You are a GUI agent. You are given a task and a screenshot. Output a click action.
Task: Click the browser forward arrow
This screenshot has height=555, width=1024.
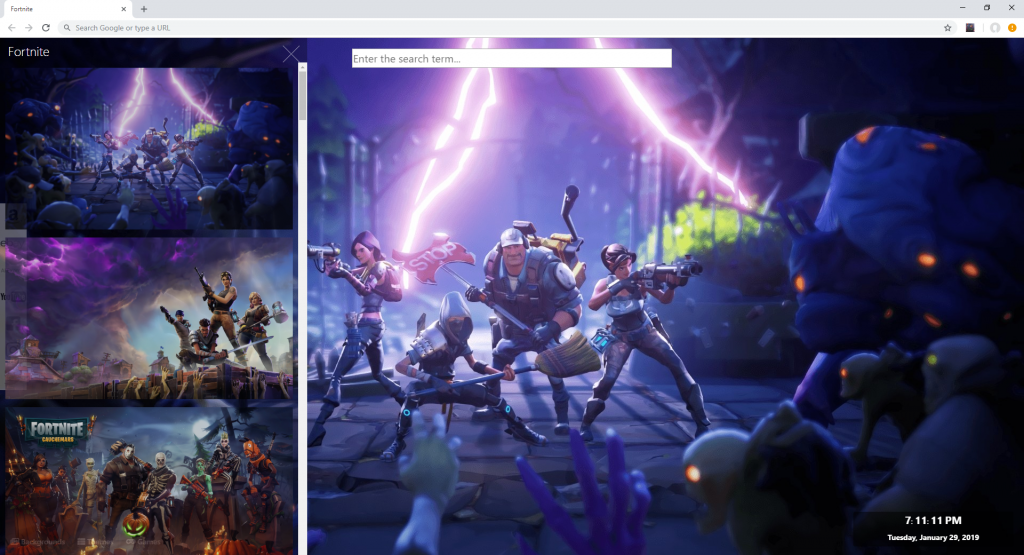pos(29,27)
